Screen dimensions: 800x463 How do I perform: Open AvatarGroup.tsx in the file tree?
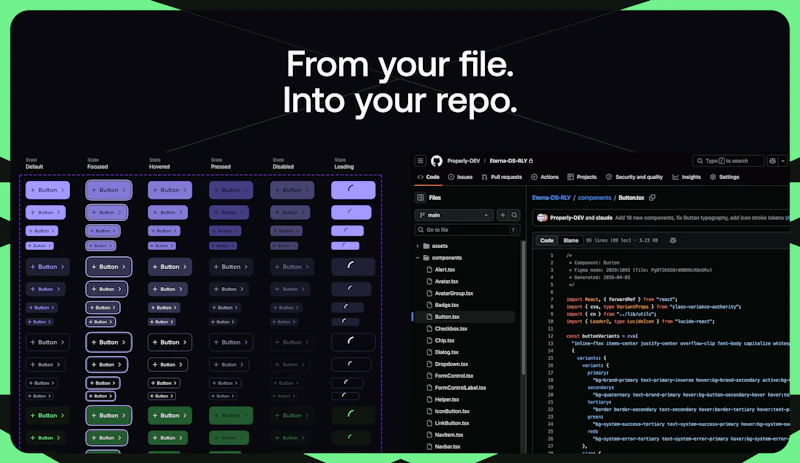(454, 294)
